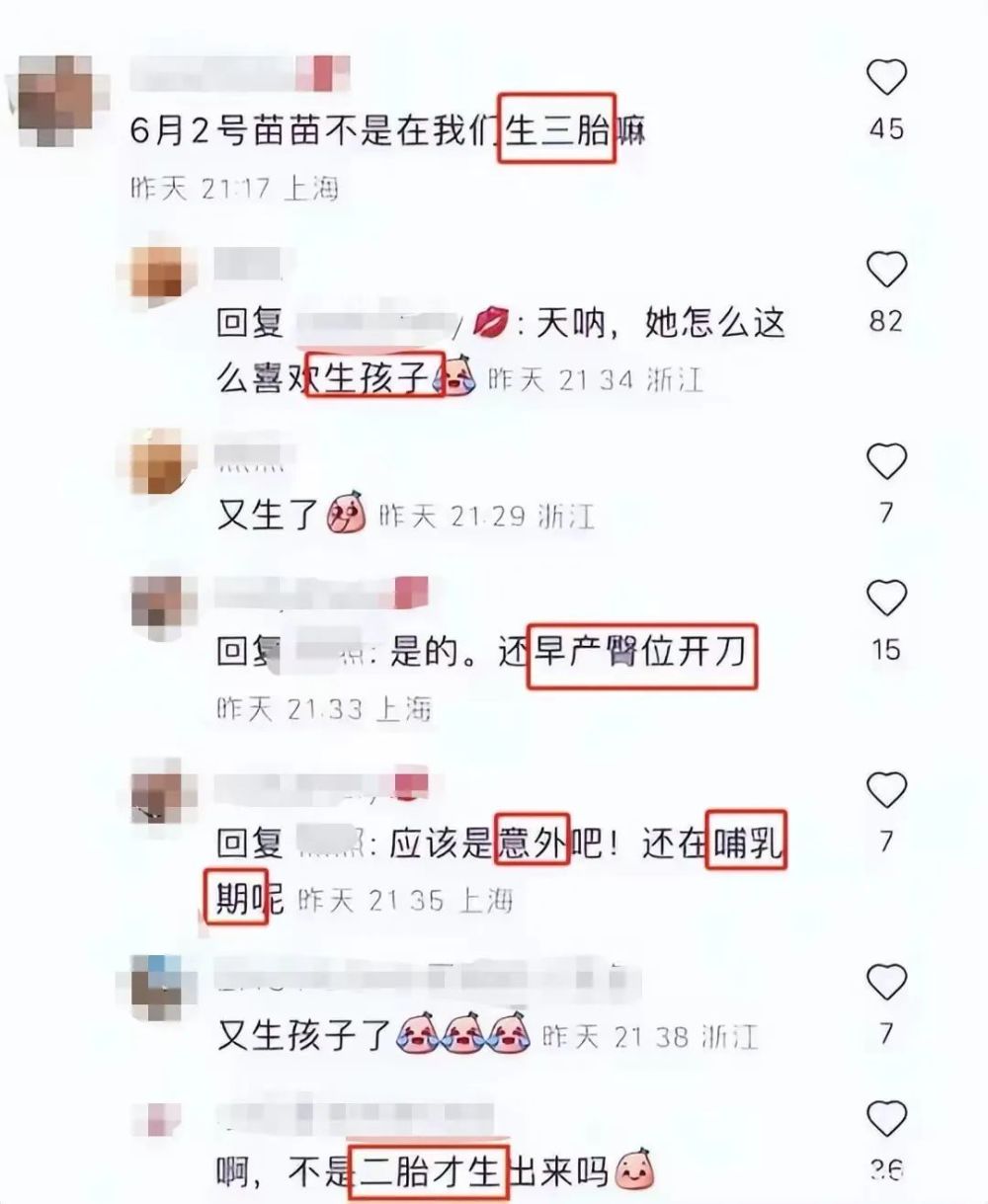Like the comment with 45 likes
Image resolution: width=988 pixels, height=1204 pixels.
point(886,77)
